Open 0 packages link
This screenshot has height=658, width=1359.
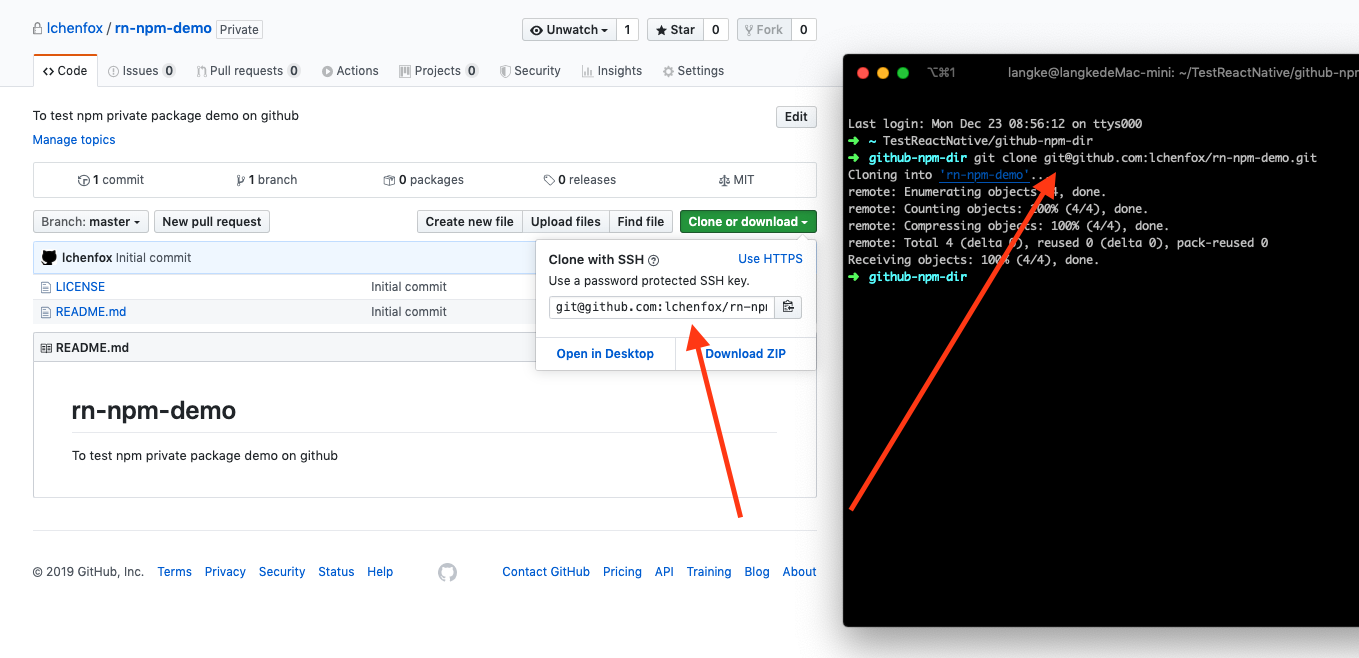(x=424, y=180)
